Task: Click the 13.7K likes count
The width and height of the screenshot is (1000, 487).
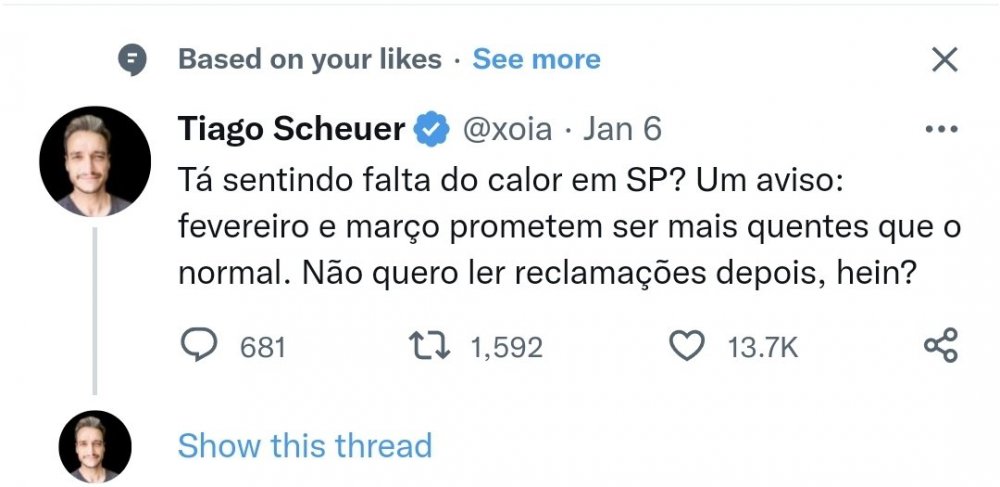Action: pyautogui.click(x=763, y=348)
